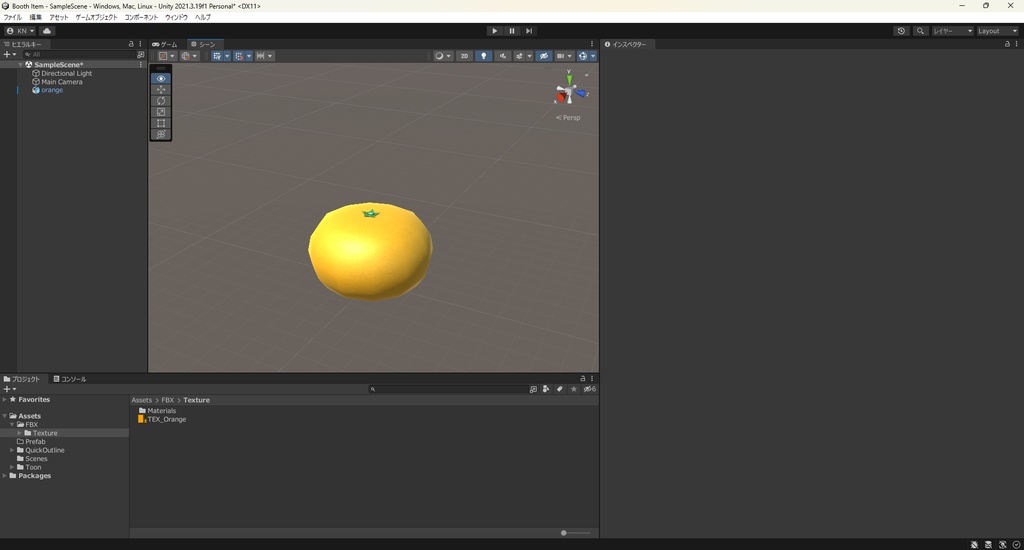Collapse the FBX folder arrow
Image resolution: width=1024 pixels, height=550 pixels.
coord(12,425)
